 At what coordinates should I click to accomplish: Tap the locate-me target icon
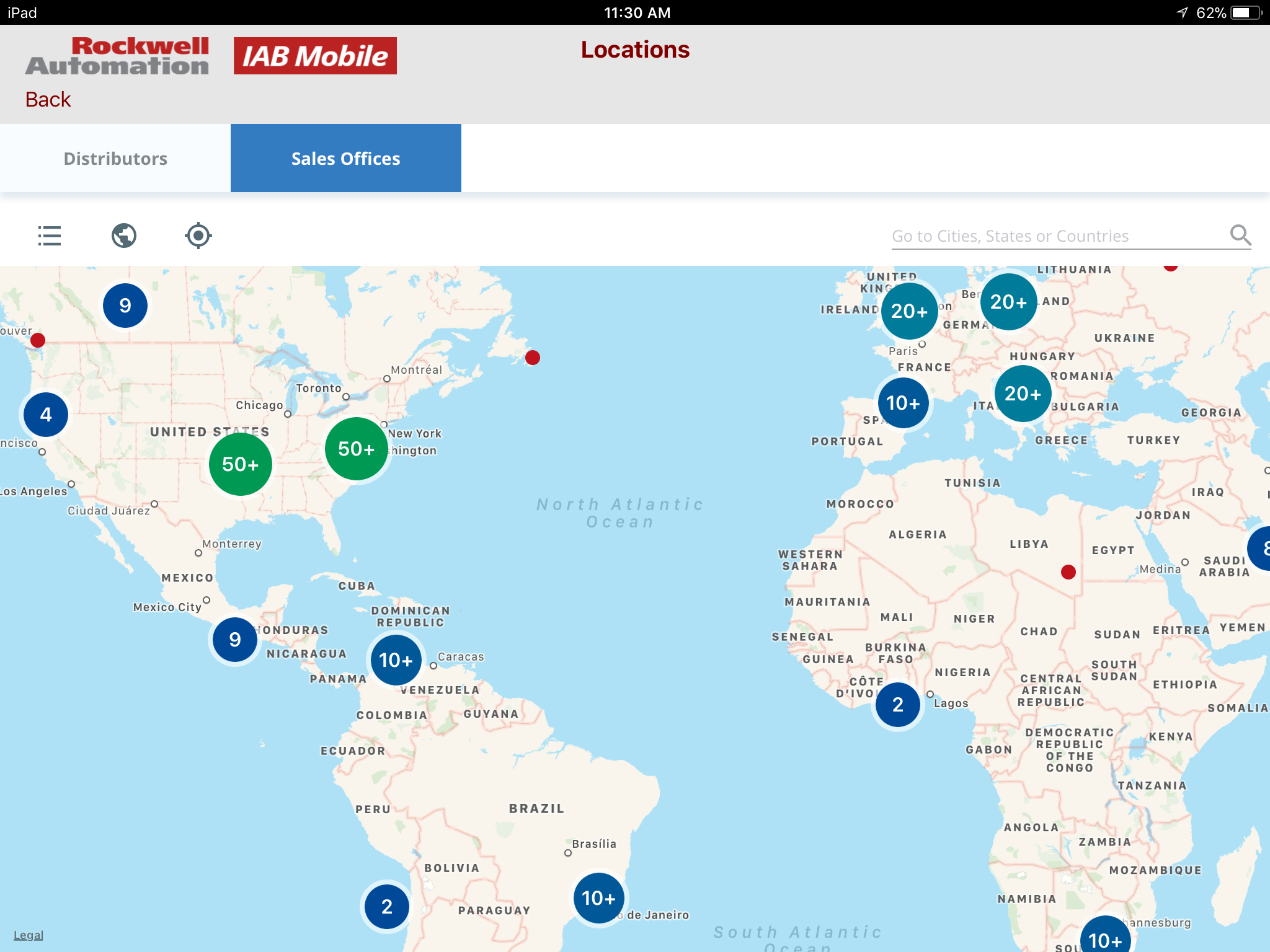point(198,236)
